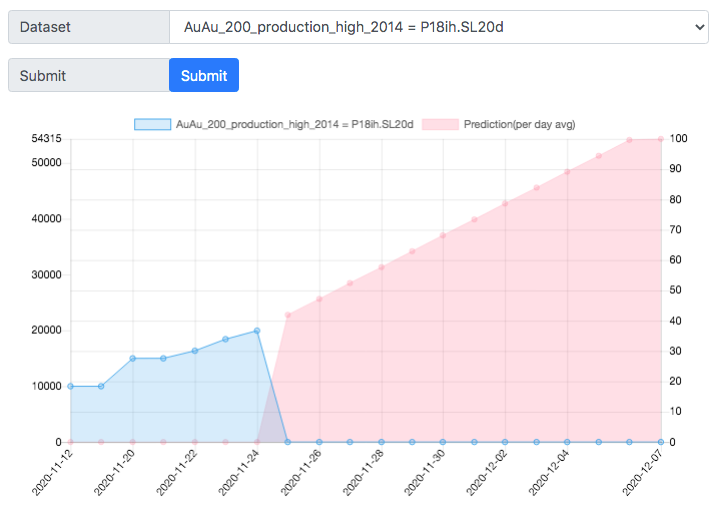Click the pink prediction point at 2020-12-02

coord(505,203)
